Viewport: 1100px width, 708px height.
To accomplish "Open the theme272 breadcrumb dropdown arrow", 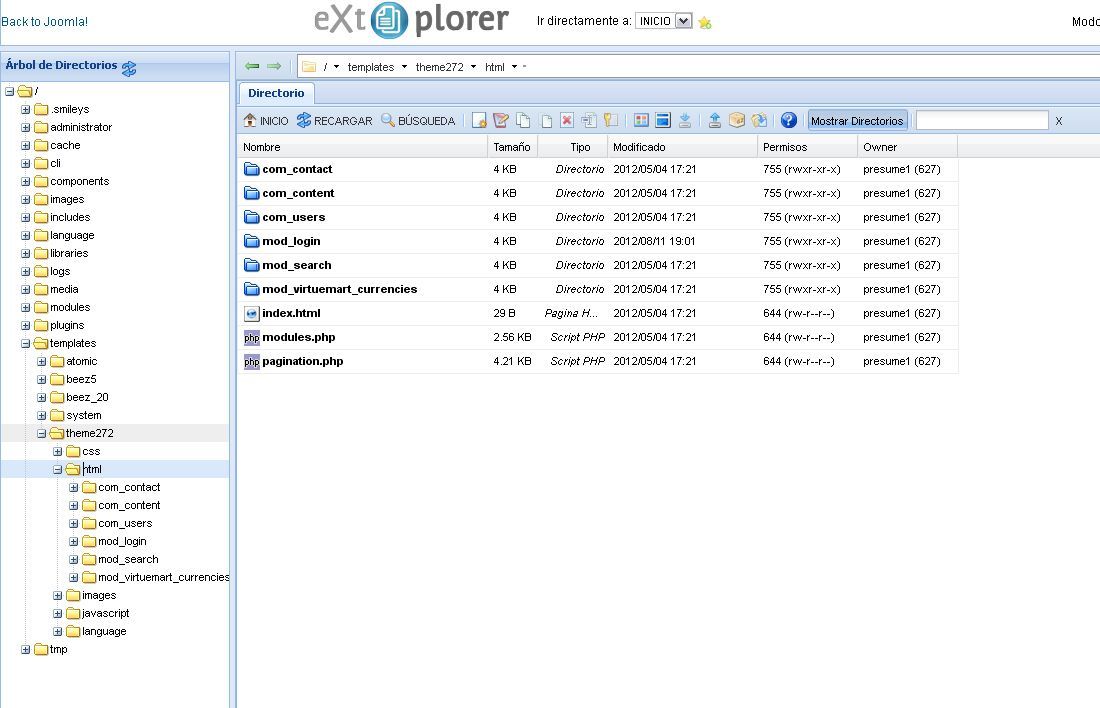I will point(474,67).
